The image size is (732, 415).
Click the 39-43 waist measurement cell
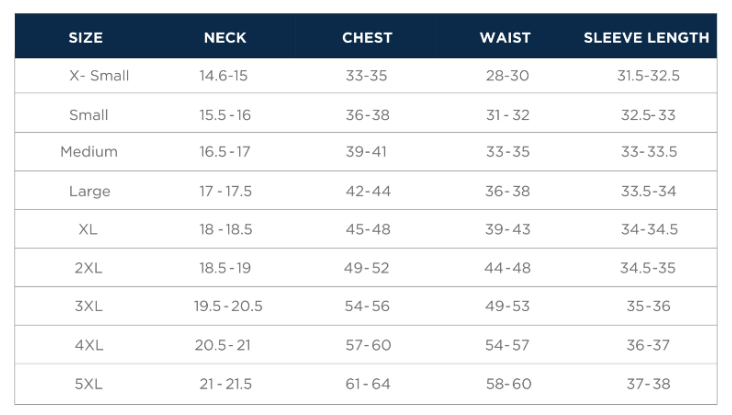(x=507, y=229)
